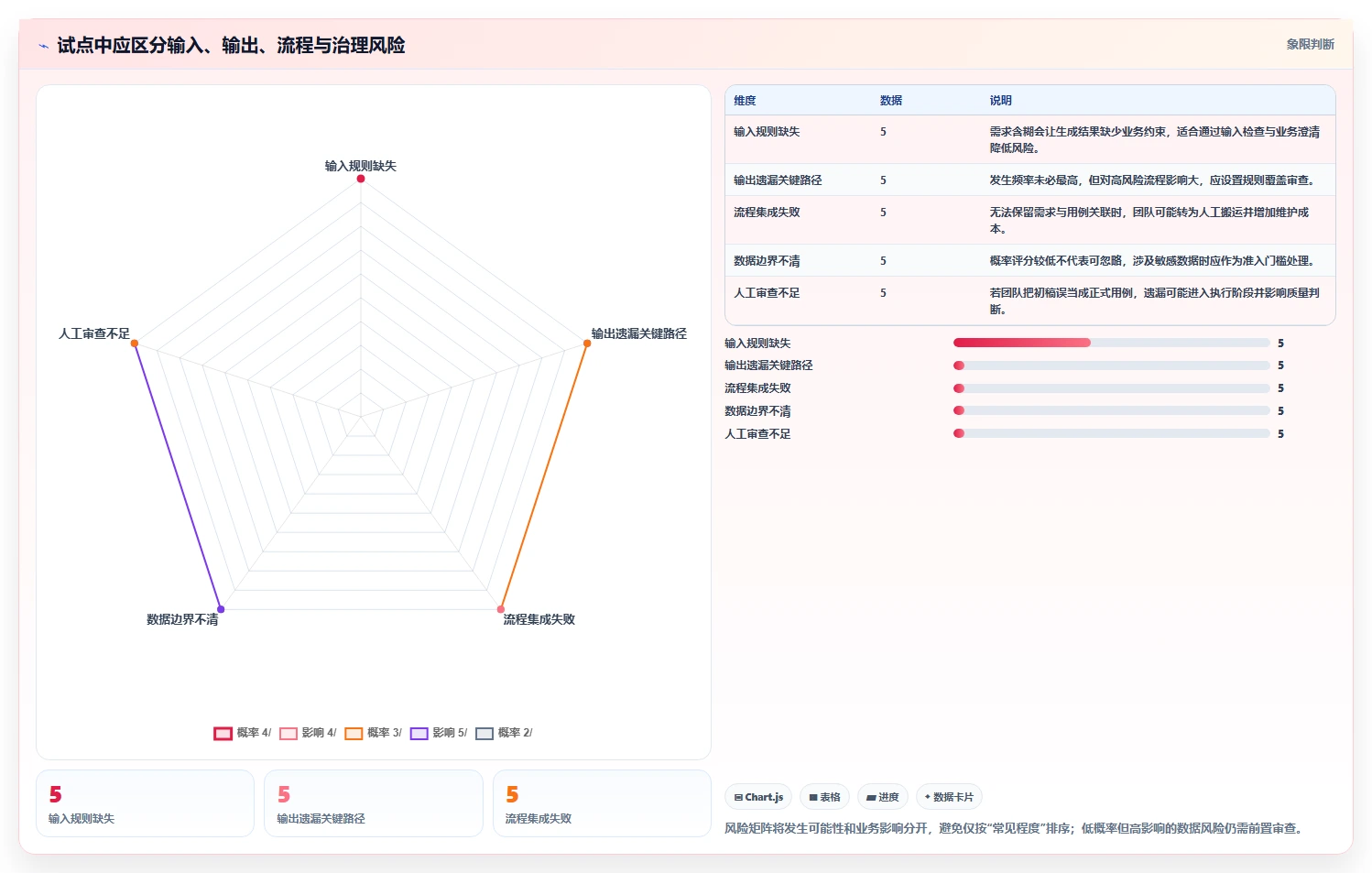Click the radar point at 流程集成失败
This screenshot has width=1372, height=873.
tap(501, 609)
